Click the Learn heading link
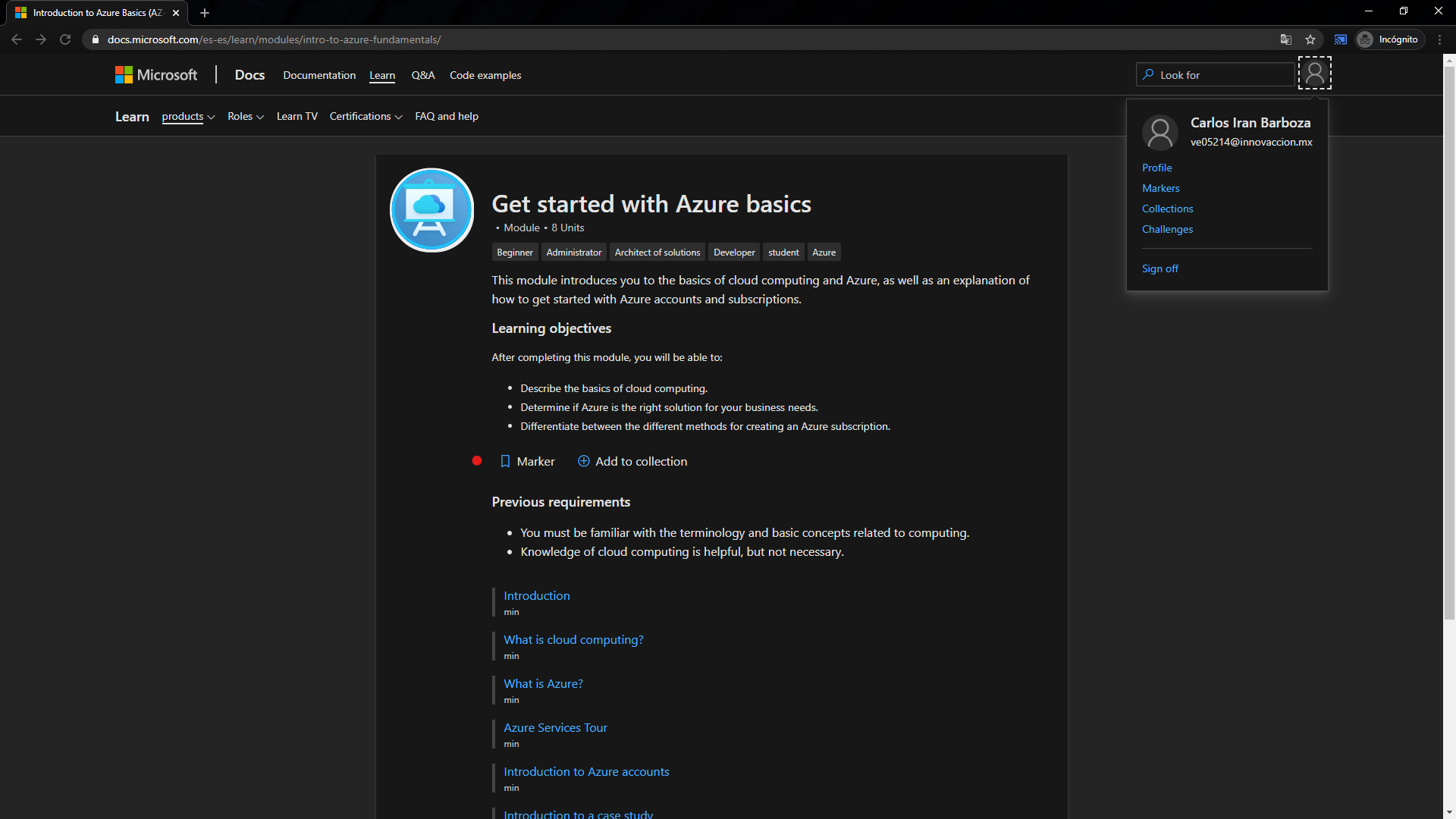The width and height of the screenshot is (1456, 819). tap(132, 116)
